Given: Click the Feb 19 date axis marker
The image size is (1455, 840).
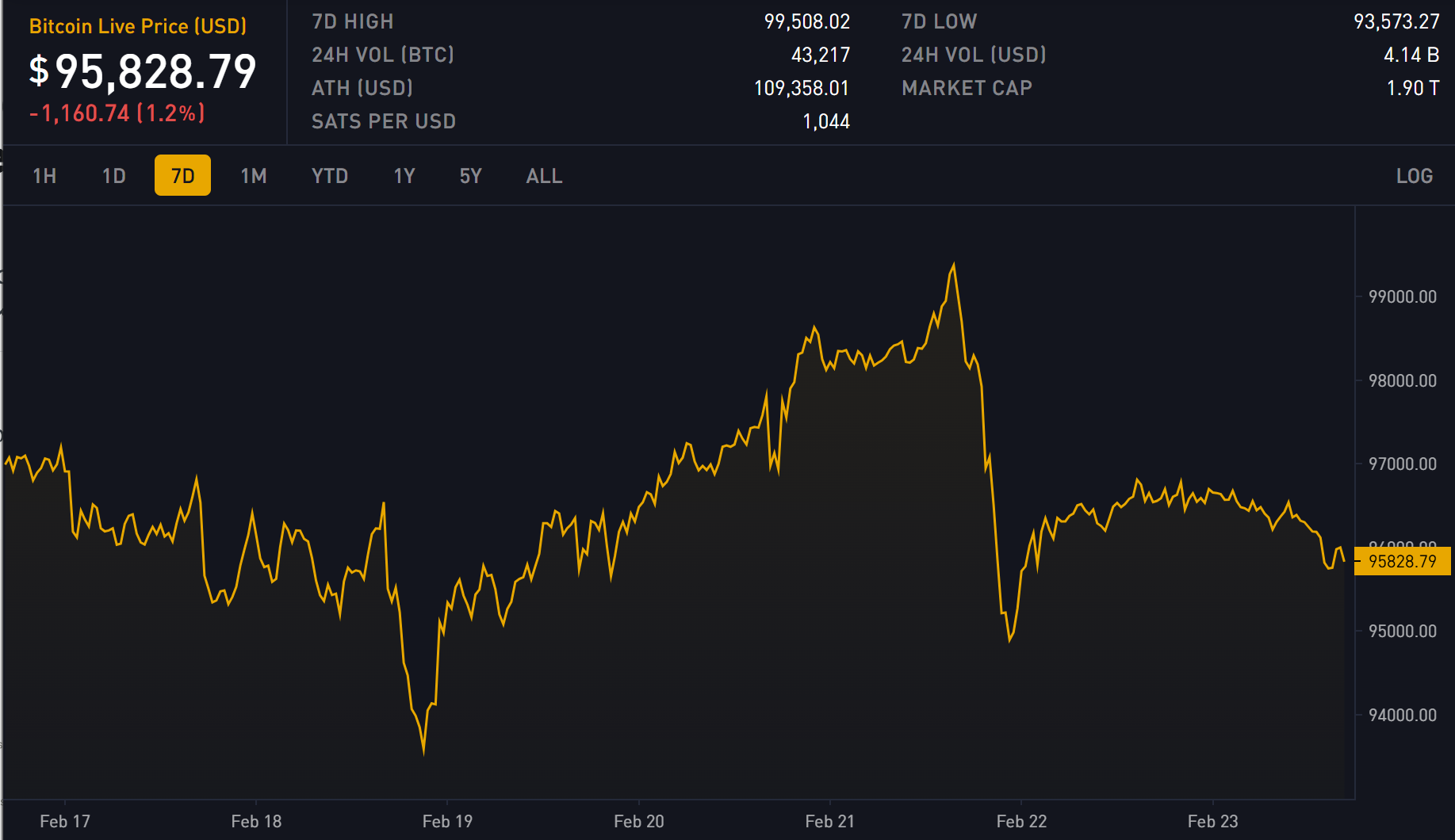Looking at the screenshot, I should pyautogui.click(x=447, y=821).
